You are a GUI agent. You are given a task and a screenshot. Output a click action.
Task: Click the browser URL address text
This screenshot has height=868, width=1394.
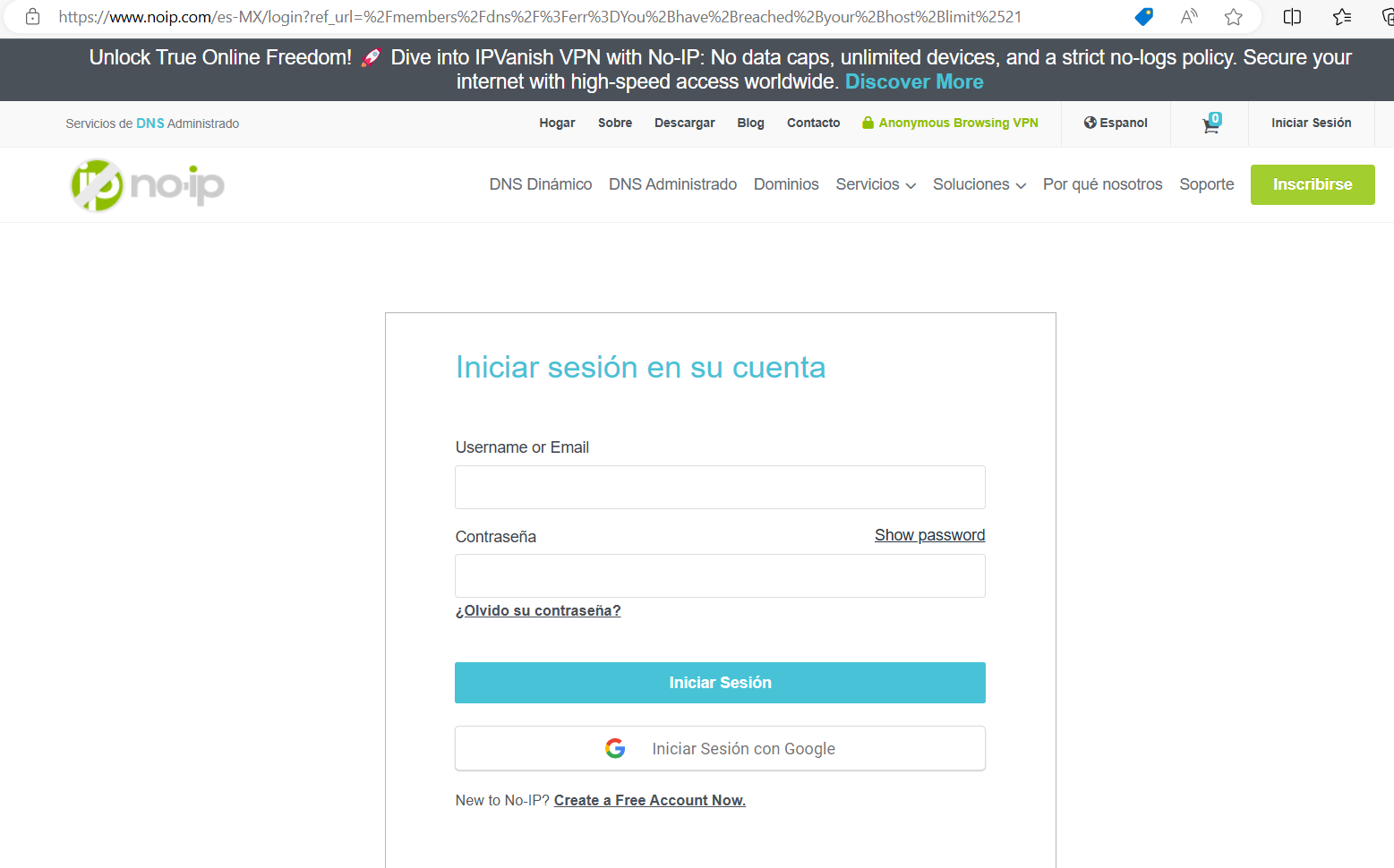(x=540, y=16)
